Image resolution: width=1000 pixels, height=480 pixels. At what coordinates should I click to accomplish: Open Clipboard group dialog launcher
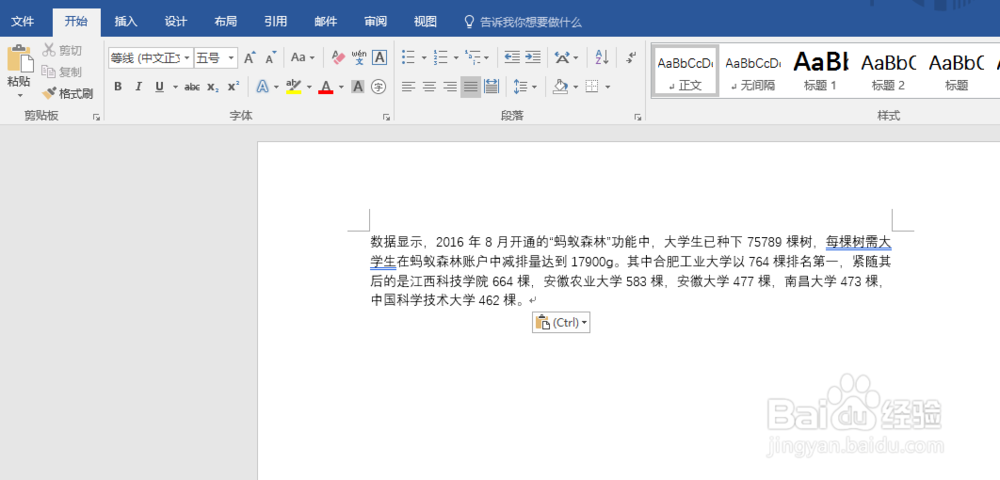pos(97,117)
